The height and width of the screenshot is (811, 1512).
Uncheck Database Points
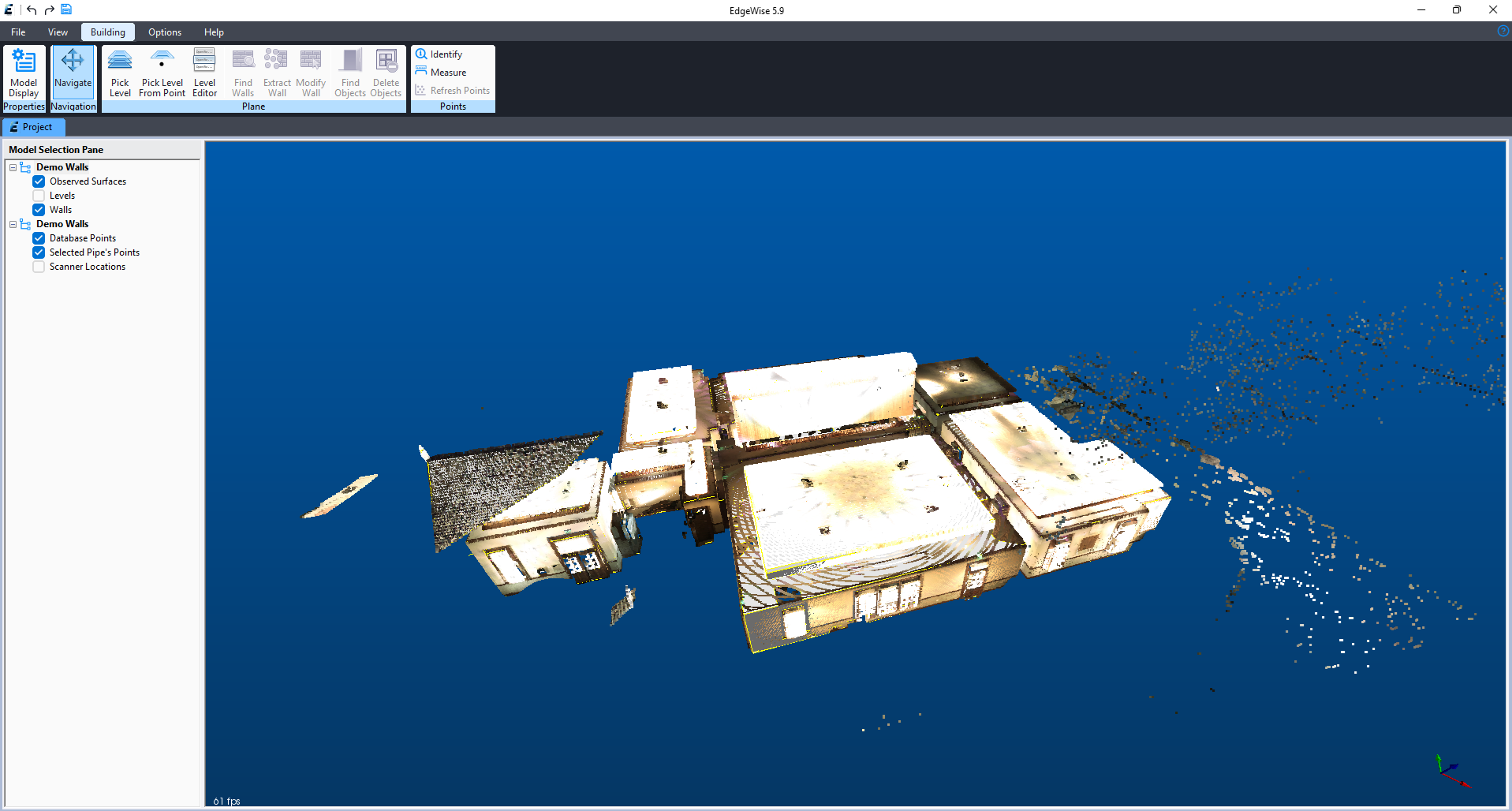pyautogui.click(x=39, y=238)
